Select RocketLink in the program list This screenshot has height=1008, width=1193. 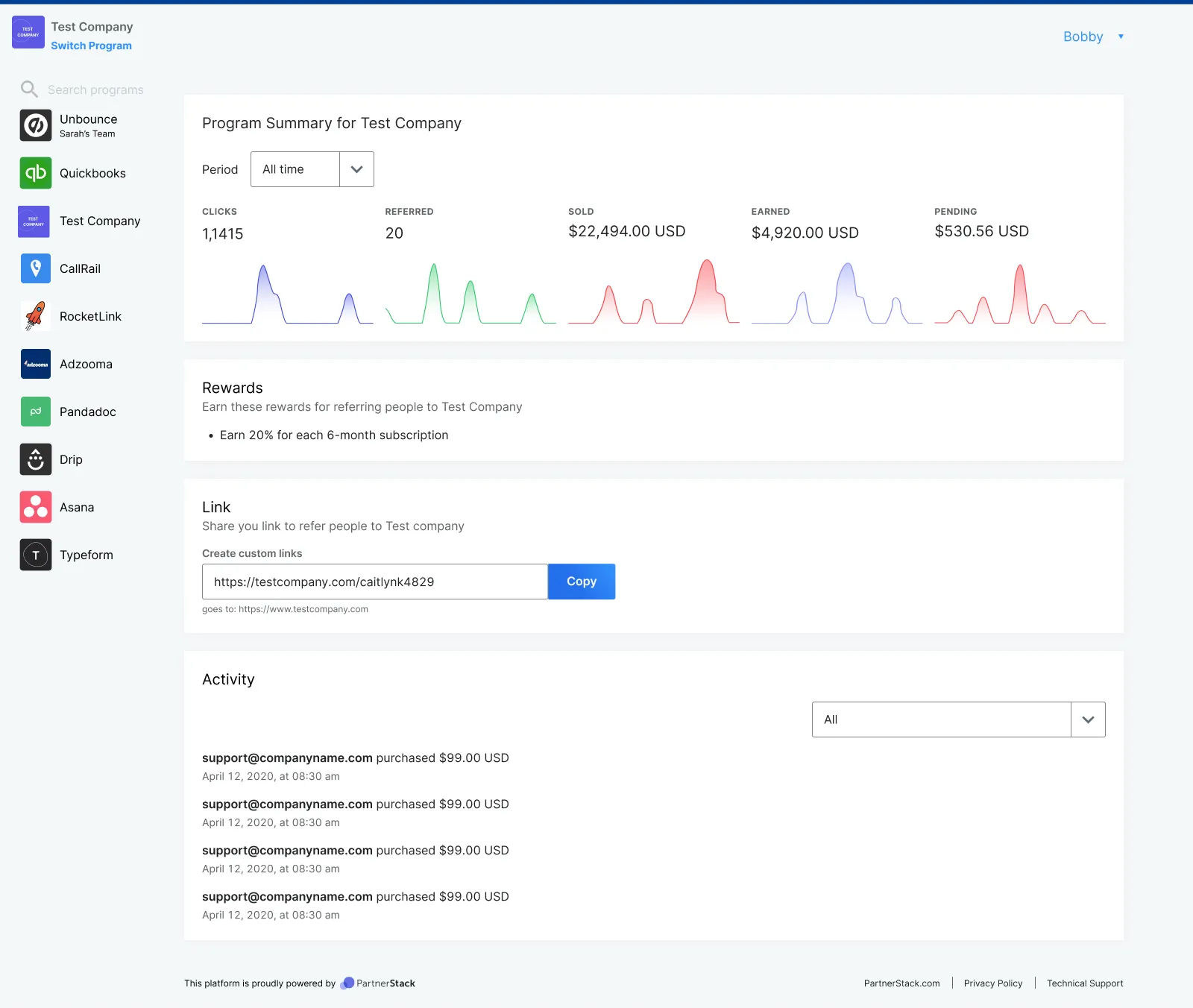pos(90,316)
